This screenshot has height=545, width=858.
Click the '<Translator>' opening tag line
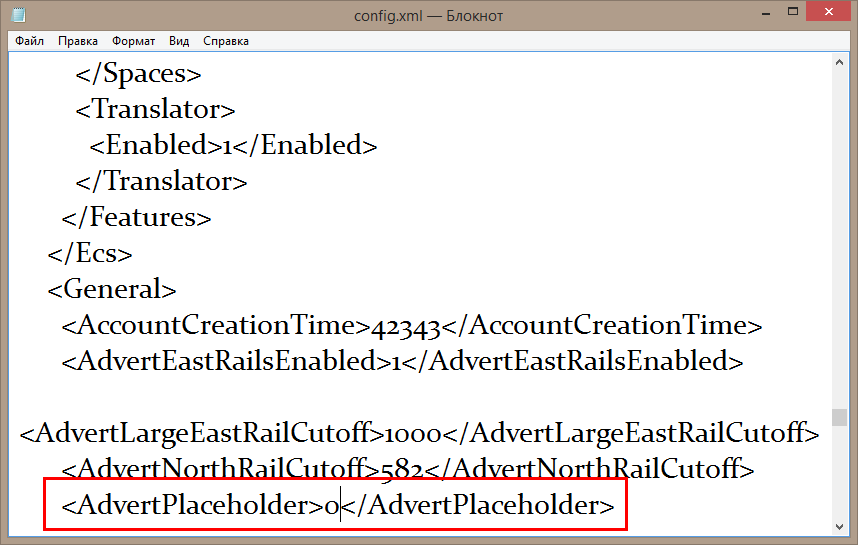tap(155, 109)
